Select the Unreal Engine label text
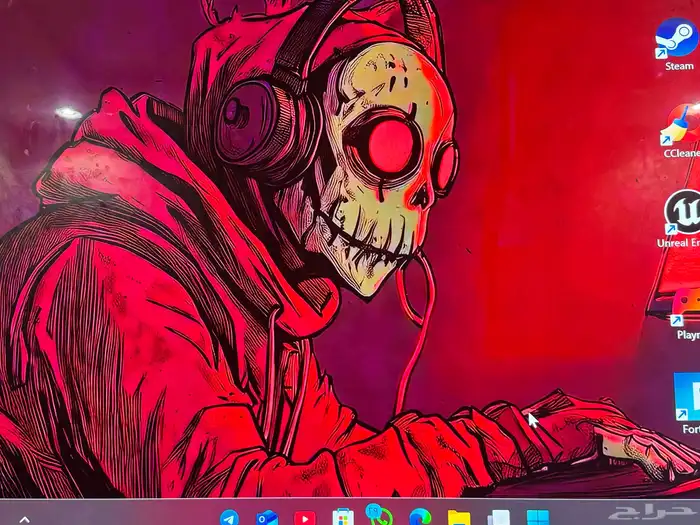 click(678, 243)
